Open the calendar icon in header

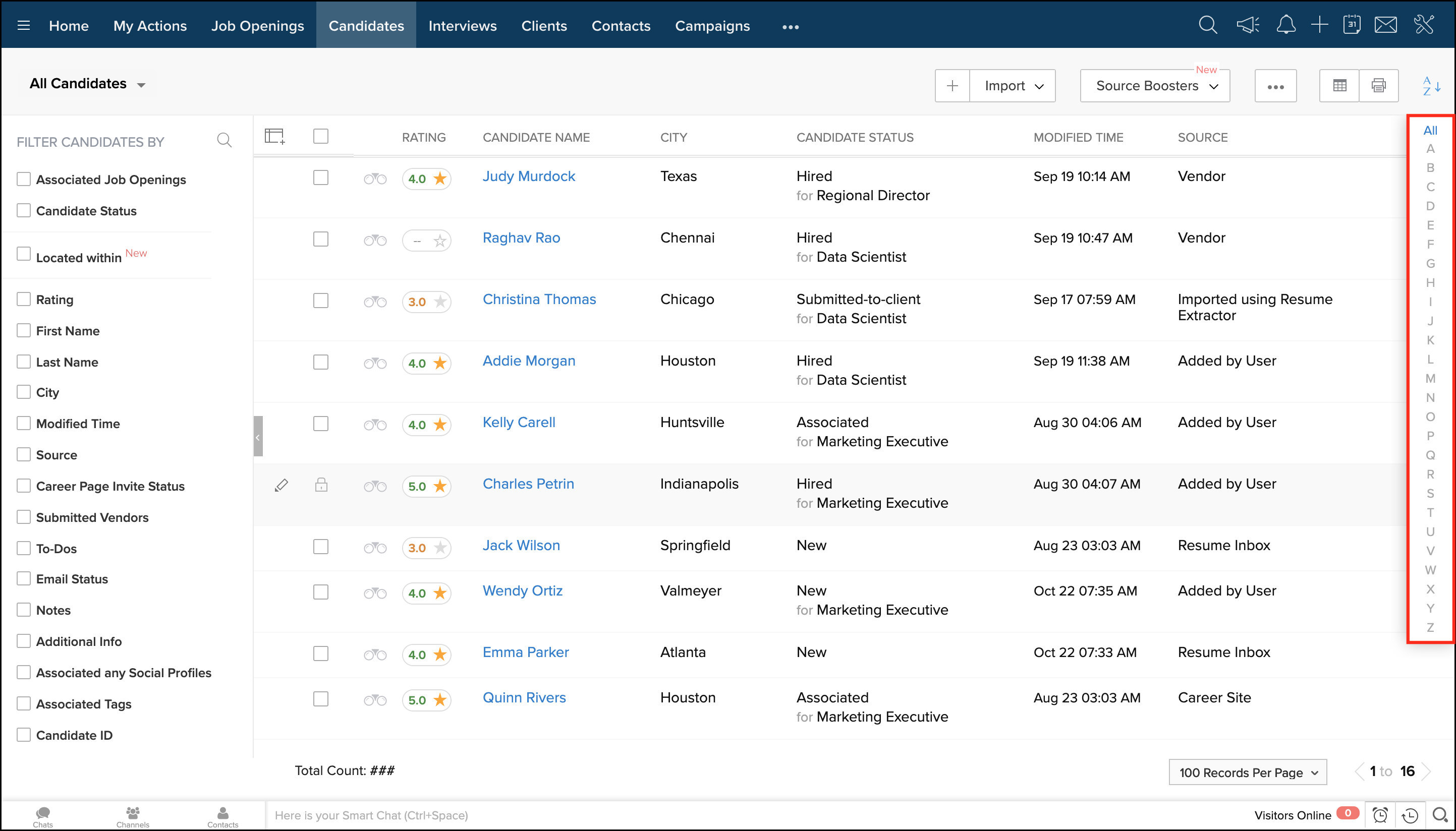pos(1352,25)
